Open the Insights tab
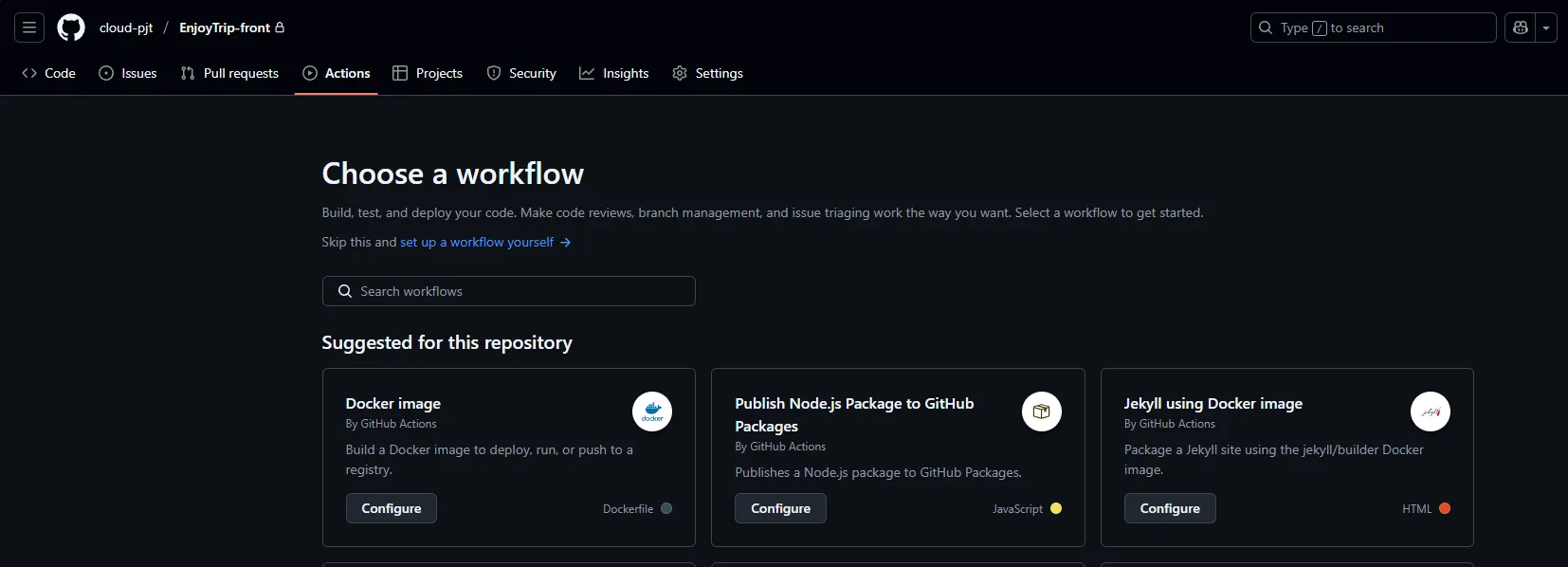 pos(614,73)
